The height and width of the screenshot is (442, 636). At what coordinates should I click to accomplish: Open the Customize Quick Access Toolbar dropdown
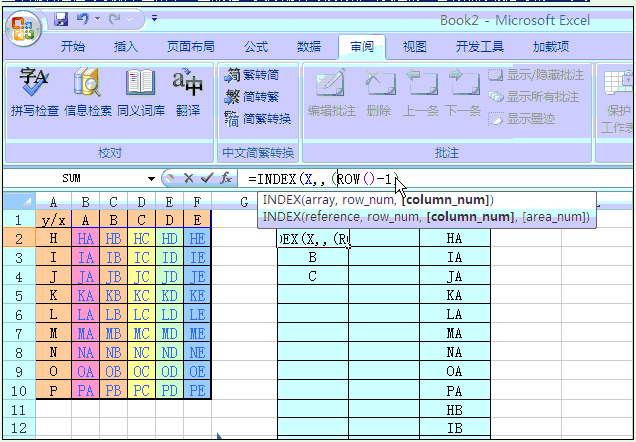(154, 18)
